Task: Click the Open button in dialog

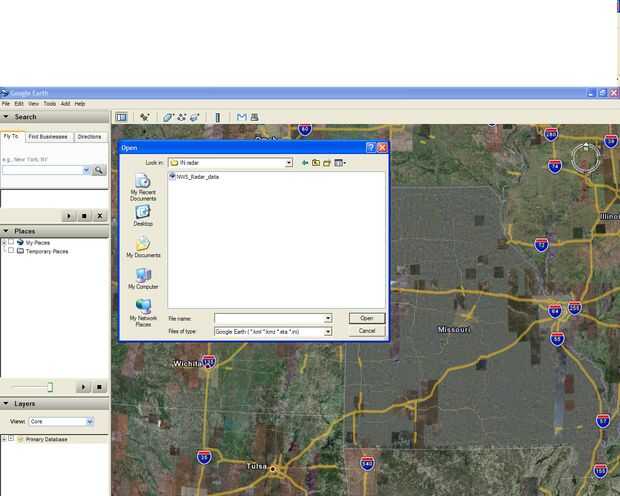Action: pos(367,318)
